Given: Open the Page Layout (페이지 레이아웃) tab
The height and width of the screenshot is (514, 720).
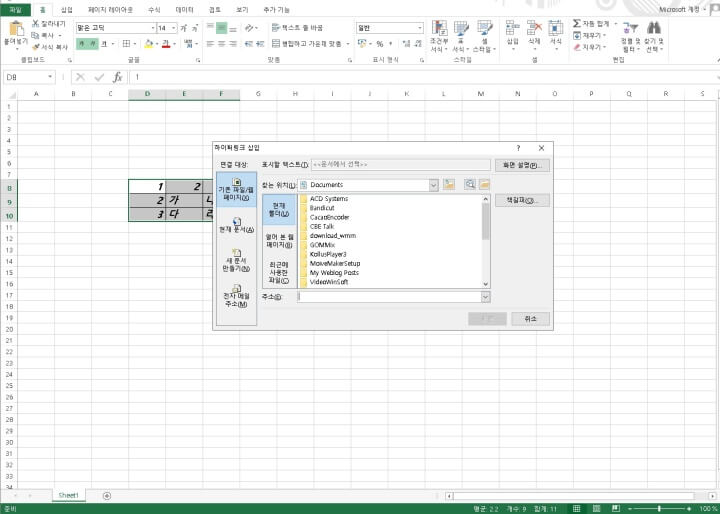Looking at the screenshot, I should 110,10.
